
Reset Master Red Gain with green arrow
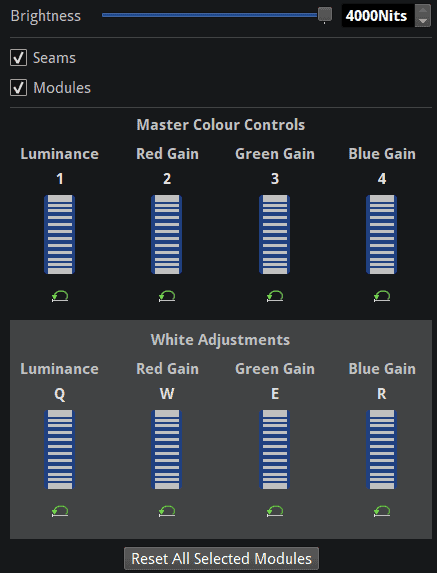pos(167,296)
